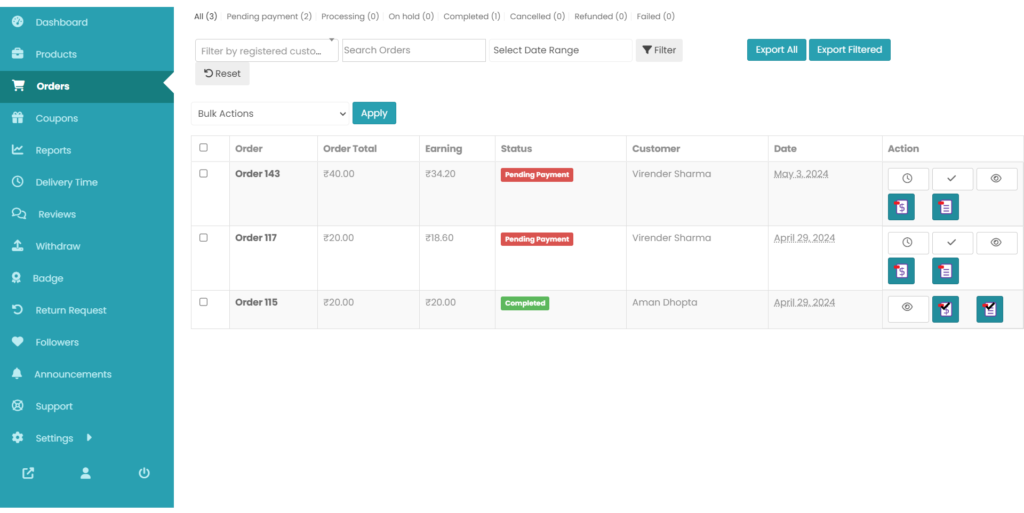This screenshot has width=1024, height=513.
Task: Open the Dashboard sidebar icon
Action: pos(18,22)
